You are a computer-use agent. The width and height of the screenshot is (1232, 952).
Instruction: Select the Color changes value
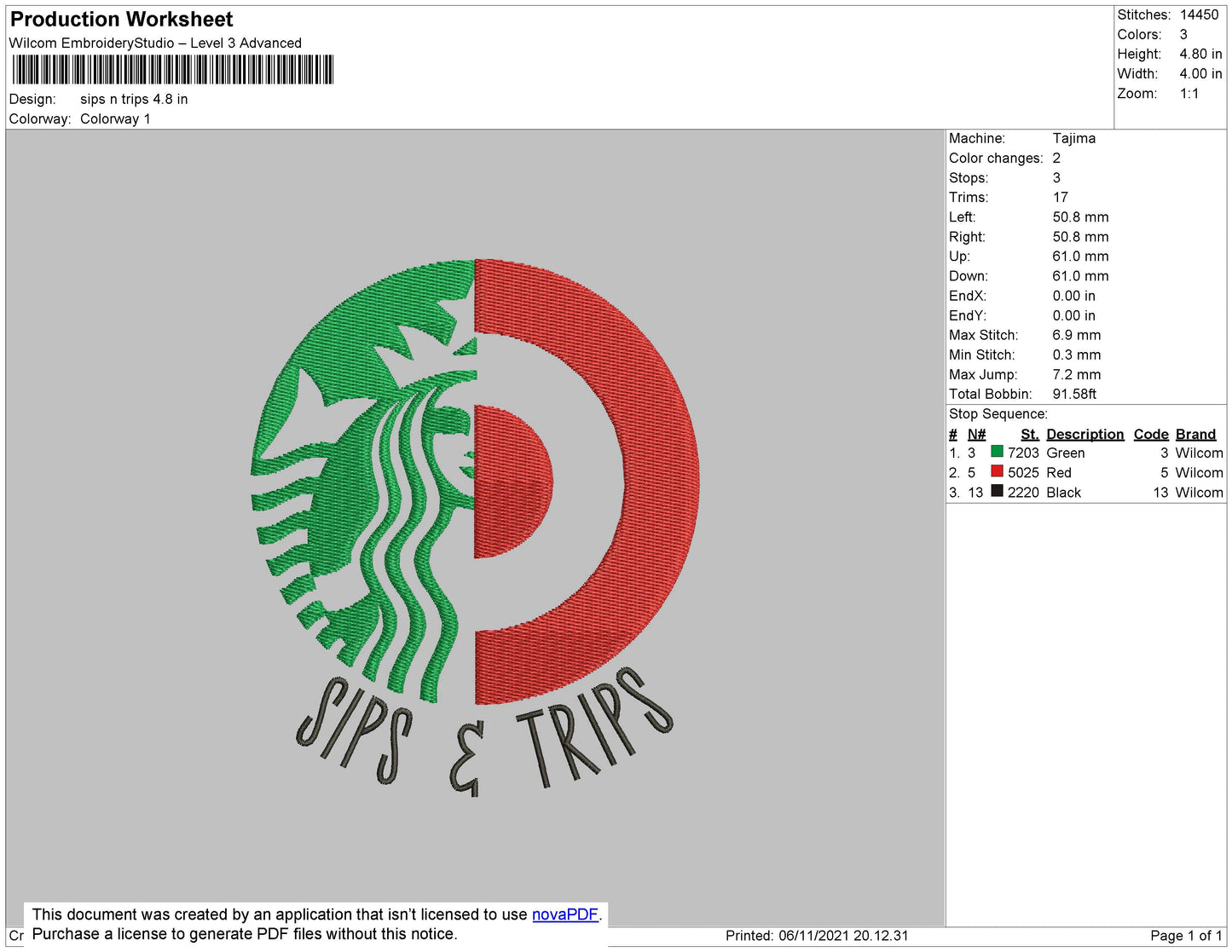[1056, 159]
